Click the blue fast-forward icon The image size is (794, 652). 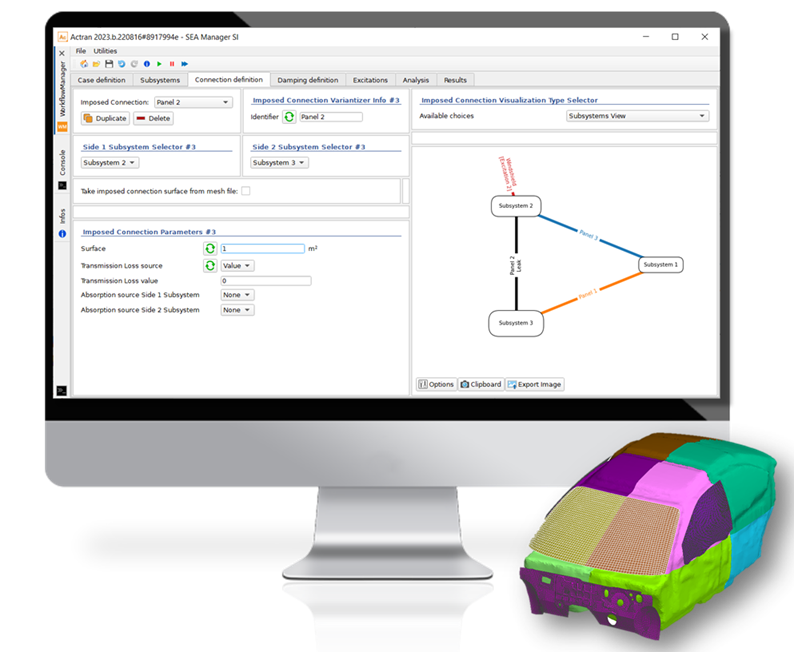(x=184, y=64)
